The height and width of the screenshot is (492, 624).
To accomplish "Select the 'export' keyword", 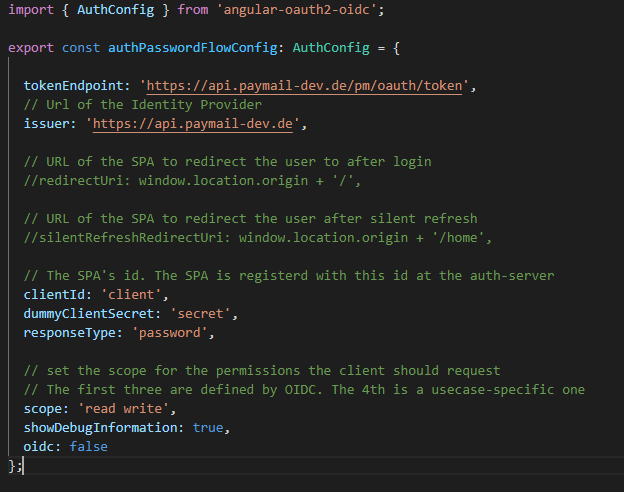I will pyautogui.click(x=31, y=48).
